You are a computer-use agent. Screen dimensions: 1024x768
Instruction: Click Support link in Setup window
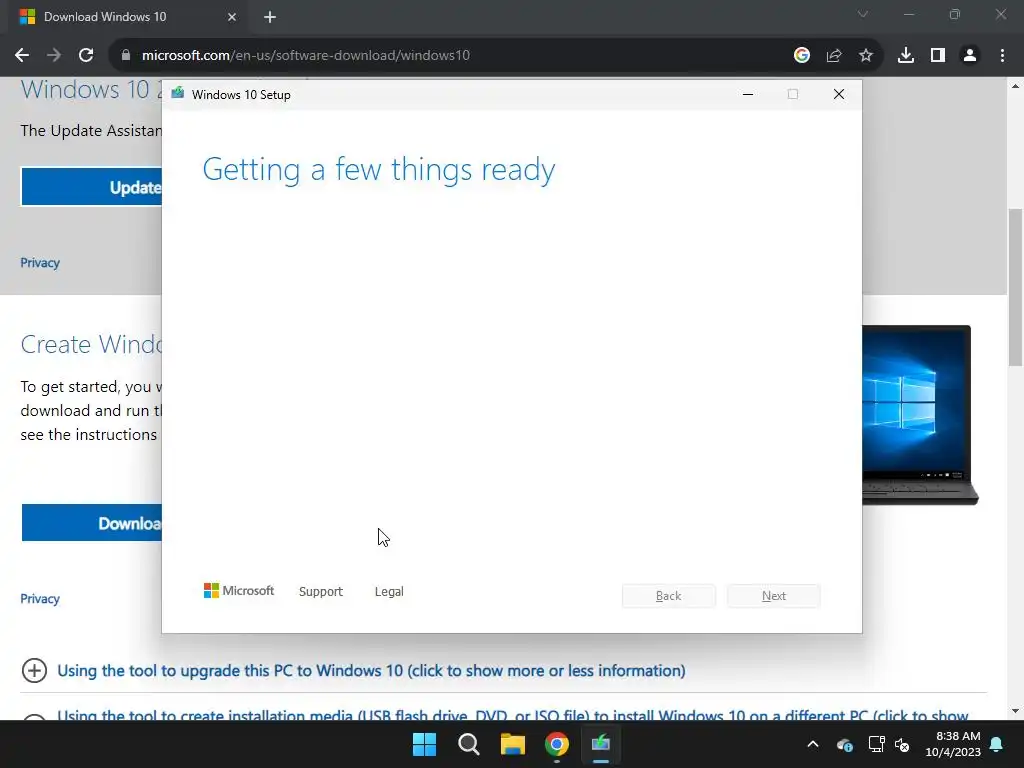(x=321, y=592)
